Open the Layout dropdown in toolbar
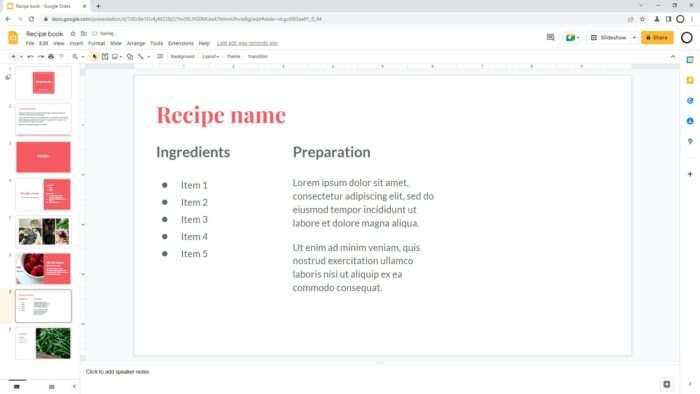700x394 pixels. click(x=210, y=57)
